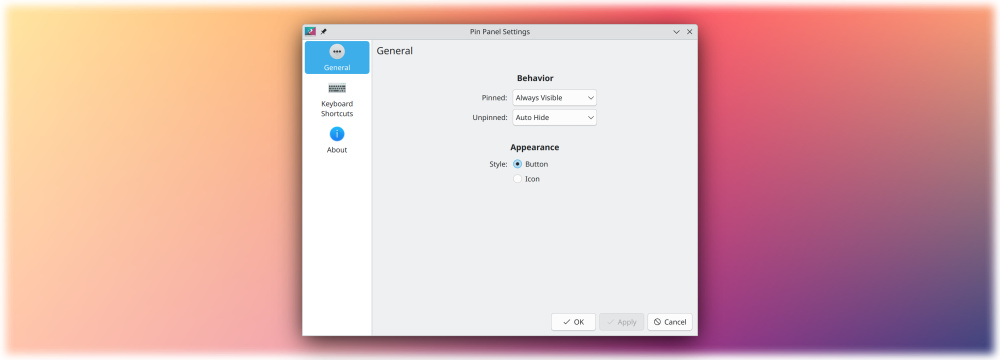The image size is (1000, 360).
Task: Open the About info icon
Action: pyautogui.click(x=337, y=134)
